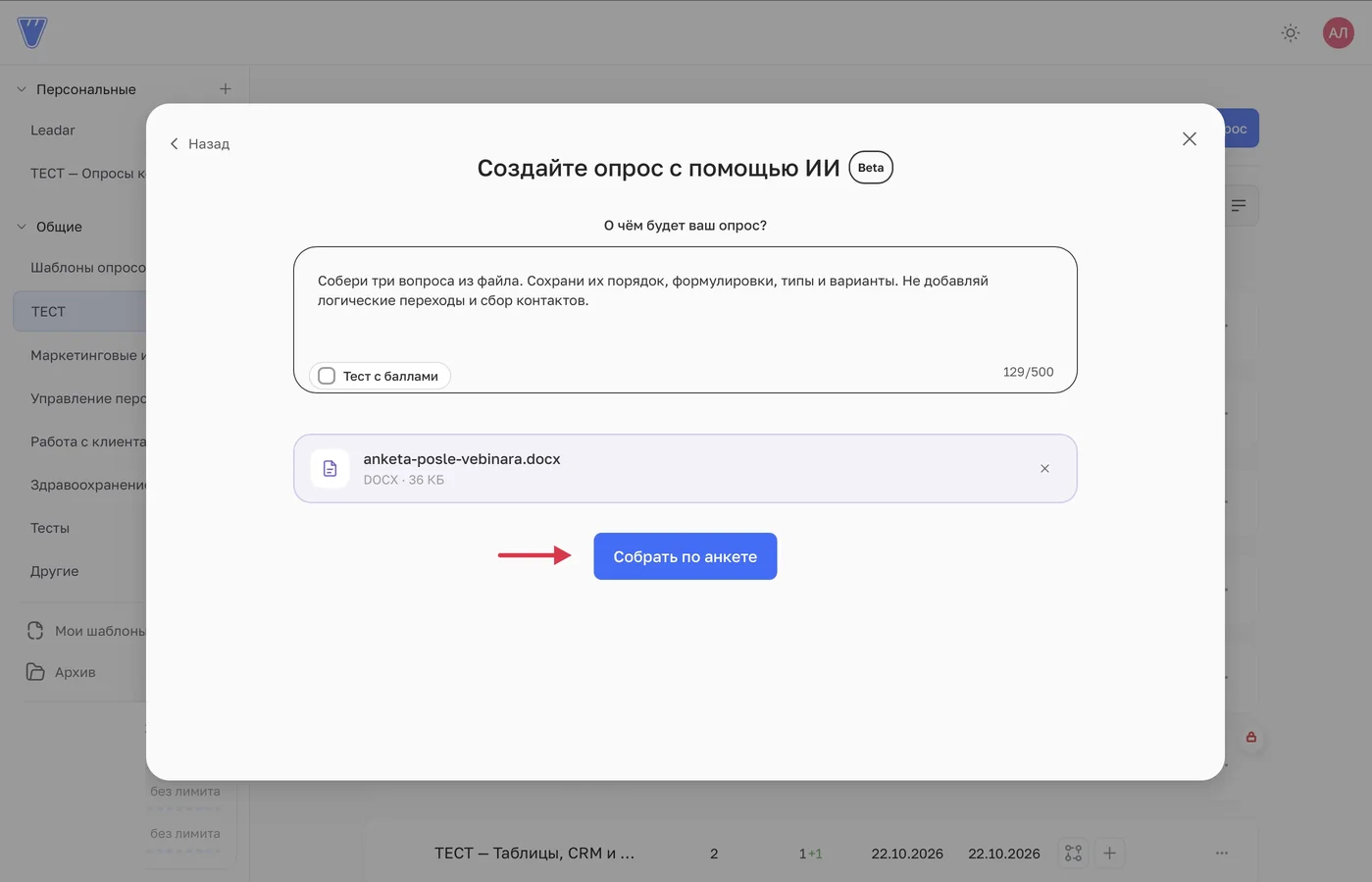The width and height of the screenshot is (1372, 882).
Task: Open the Архив folder in sidebar
Action: (61, 672)
